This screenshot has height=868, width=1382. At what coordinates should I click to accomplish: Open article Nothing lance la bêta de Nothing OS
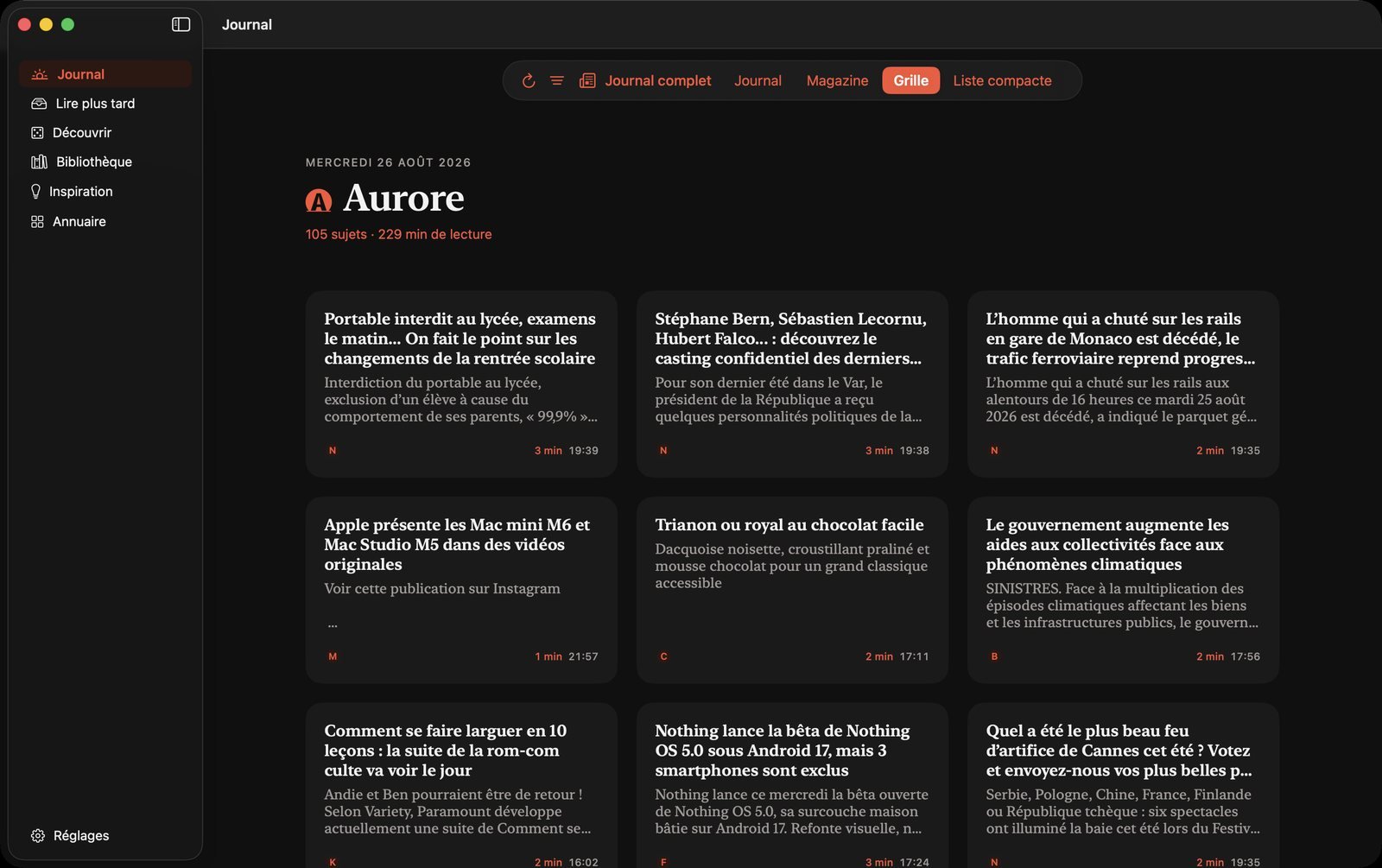pyautogui.click(x=792, y=786)
